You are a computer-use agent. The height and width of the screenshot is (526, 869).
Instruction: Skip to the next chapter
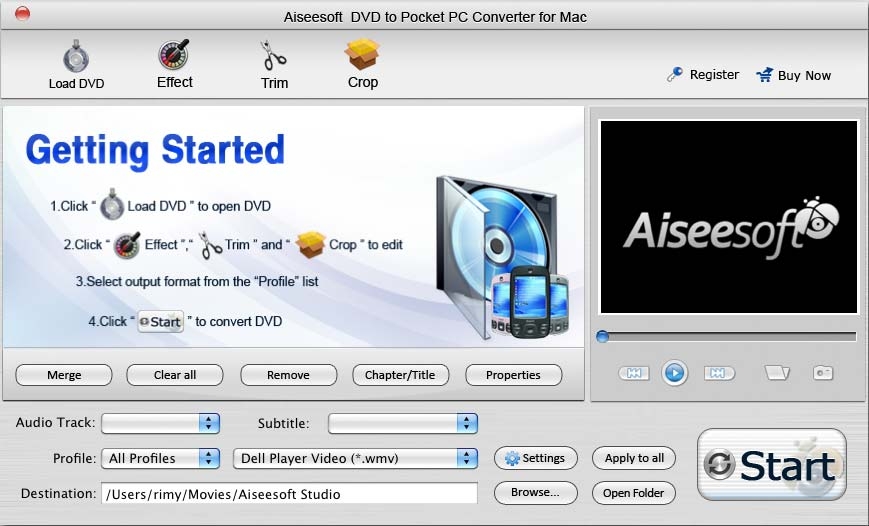click(716, 373)
